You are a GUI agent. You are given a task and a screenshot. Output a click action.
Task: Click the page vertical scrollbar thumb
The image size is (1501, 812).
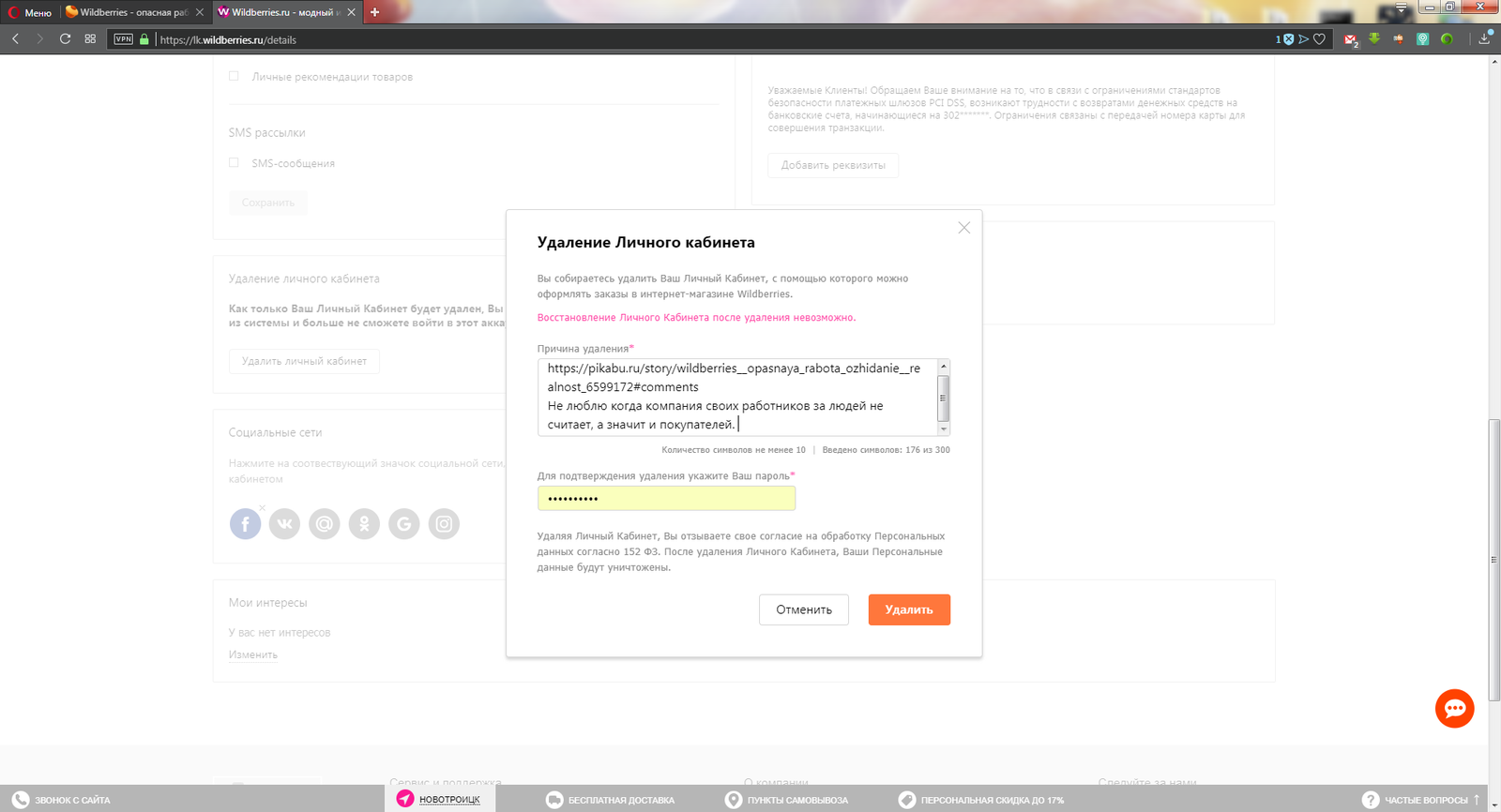(x=1493, y=560)
